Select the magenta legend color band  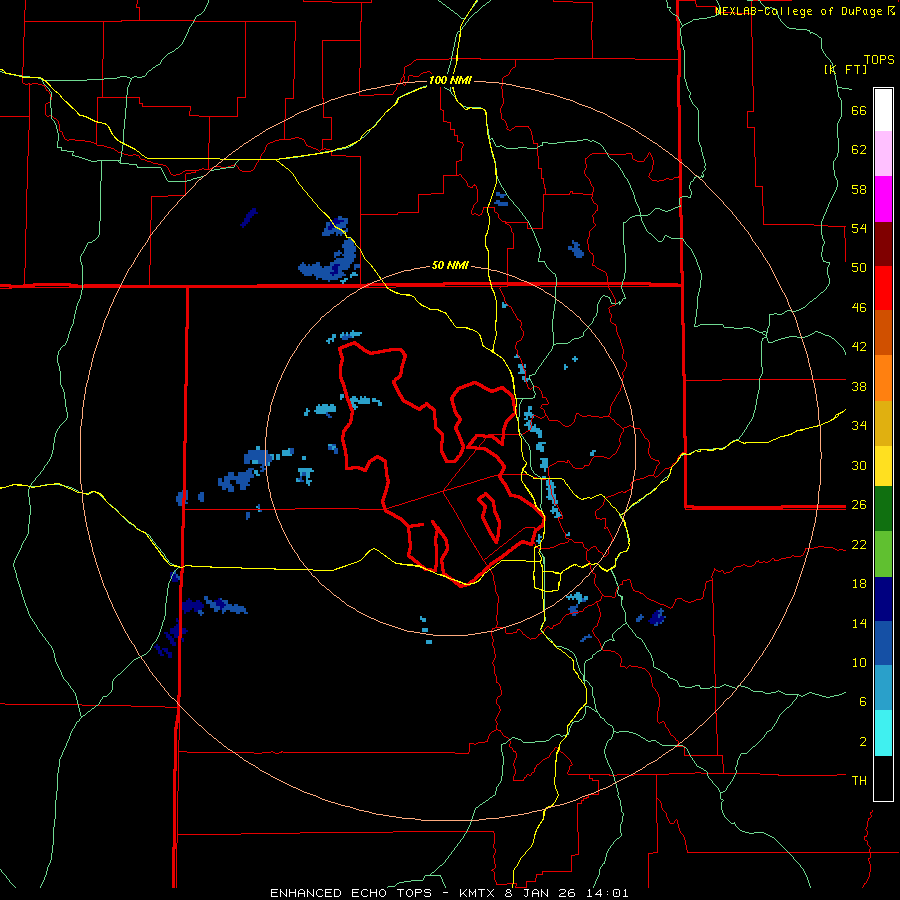pos(883,199)
